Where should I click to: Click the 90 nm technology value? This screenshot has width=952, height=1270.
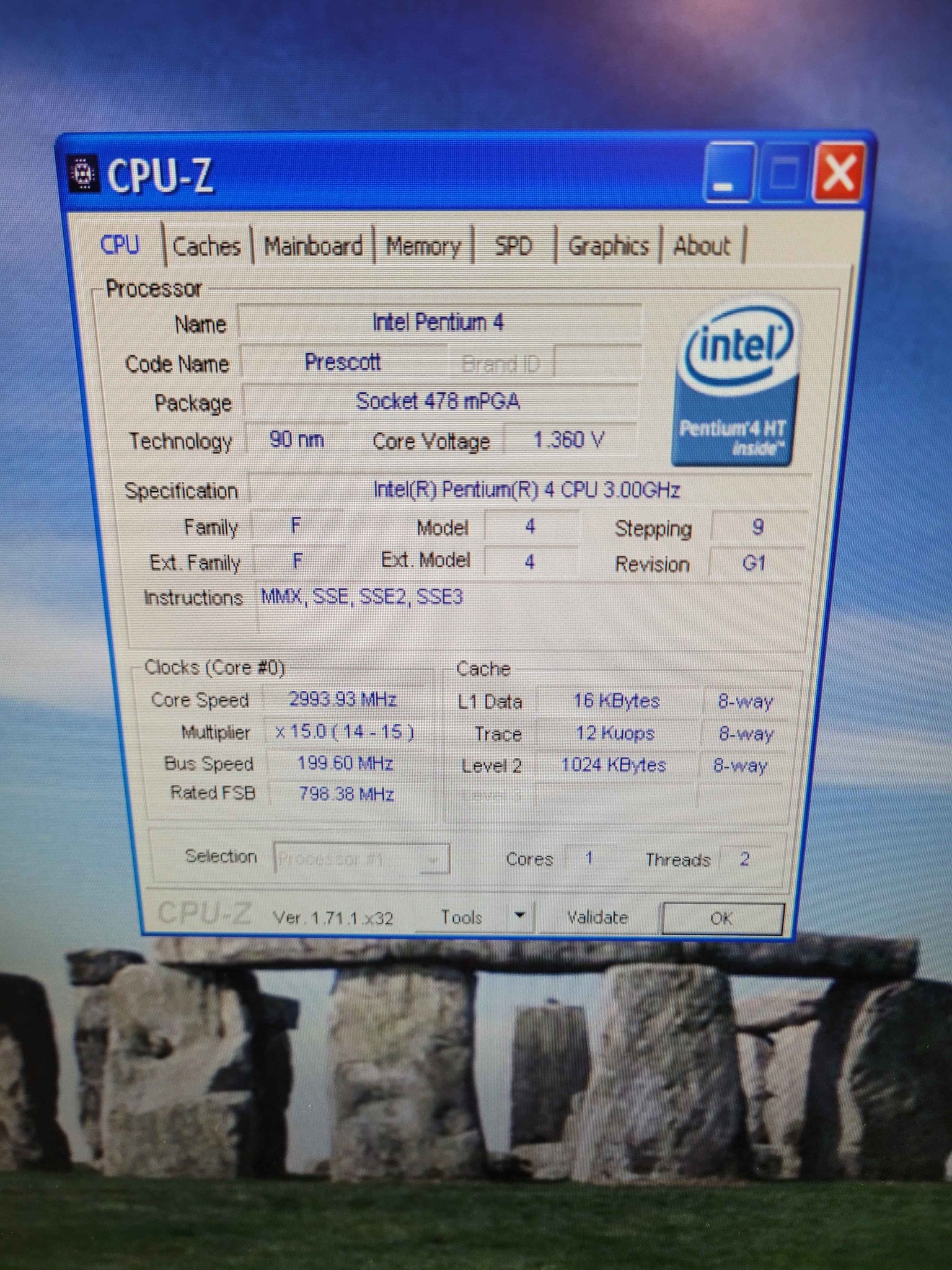(297, 440)
